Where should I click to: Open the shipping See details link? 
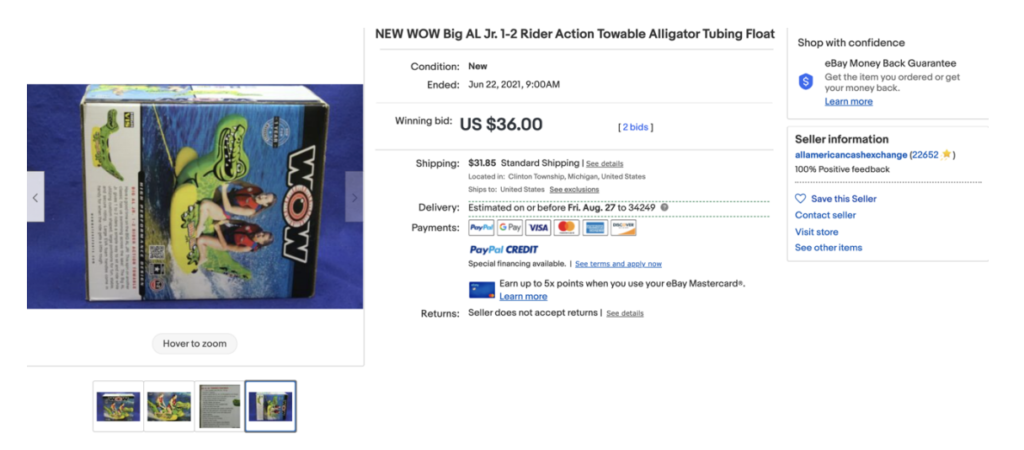[x=604, y=163]
